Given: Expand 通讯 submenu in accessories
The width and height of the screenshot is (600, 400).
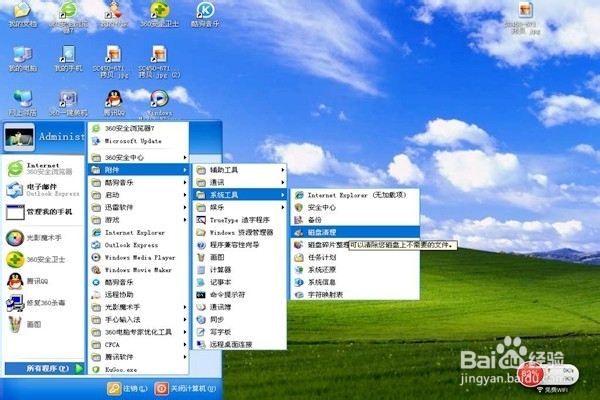Looking at the screenshot, I should point(240,183).
